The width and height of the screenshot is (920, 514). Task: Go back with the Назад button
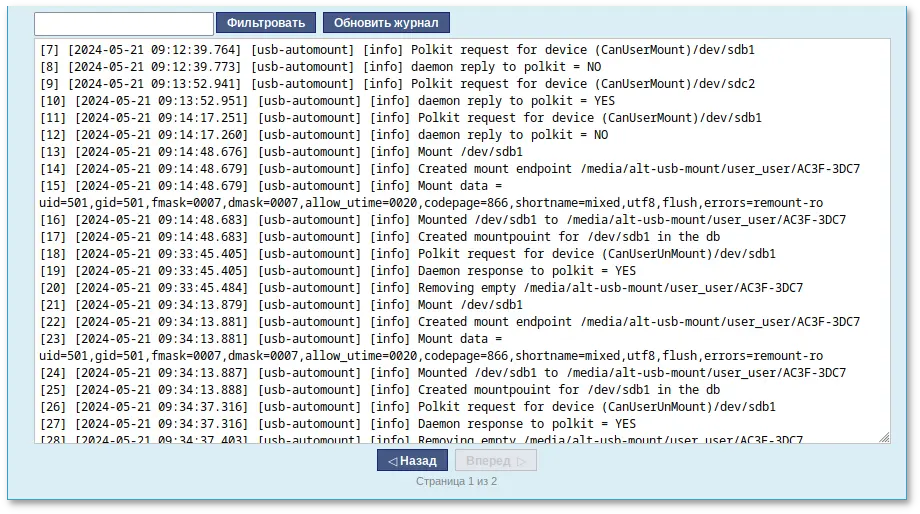pyautogui.click(x=412, y=461)
